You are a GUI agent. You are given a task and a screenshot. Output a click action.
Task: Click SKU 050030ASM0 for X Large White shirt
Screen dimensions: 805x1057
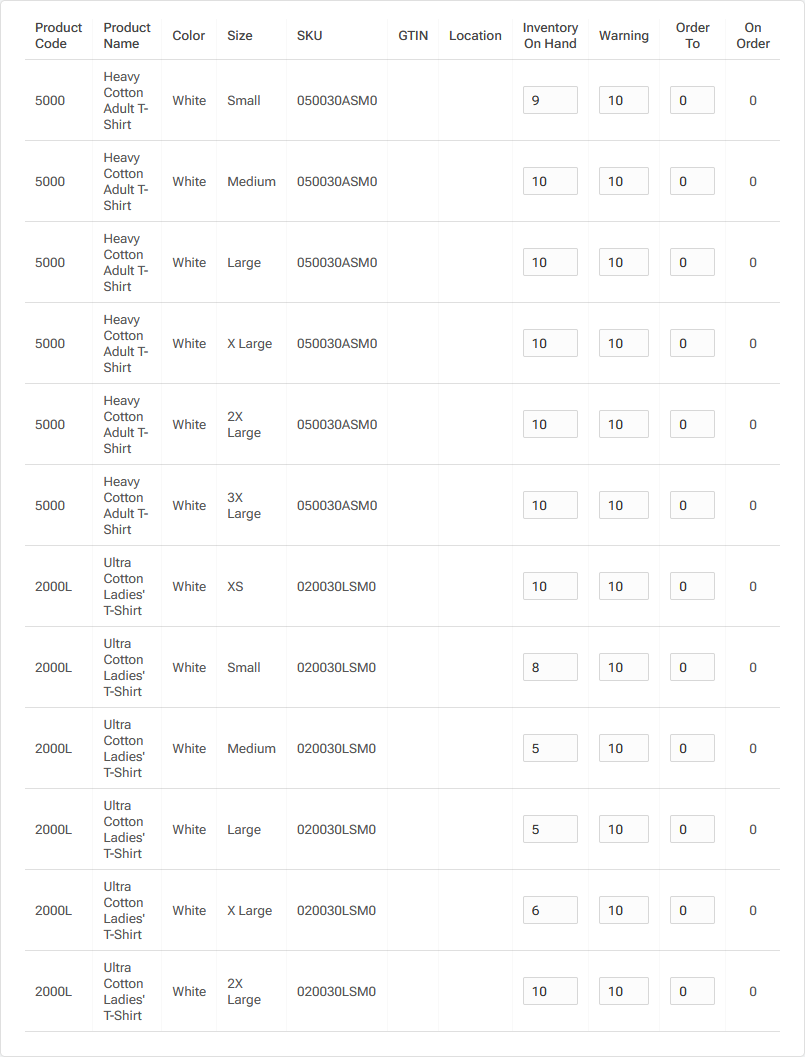click(336, 343)
